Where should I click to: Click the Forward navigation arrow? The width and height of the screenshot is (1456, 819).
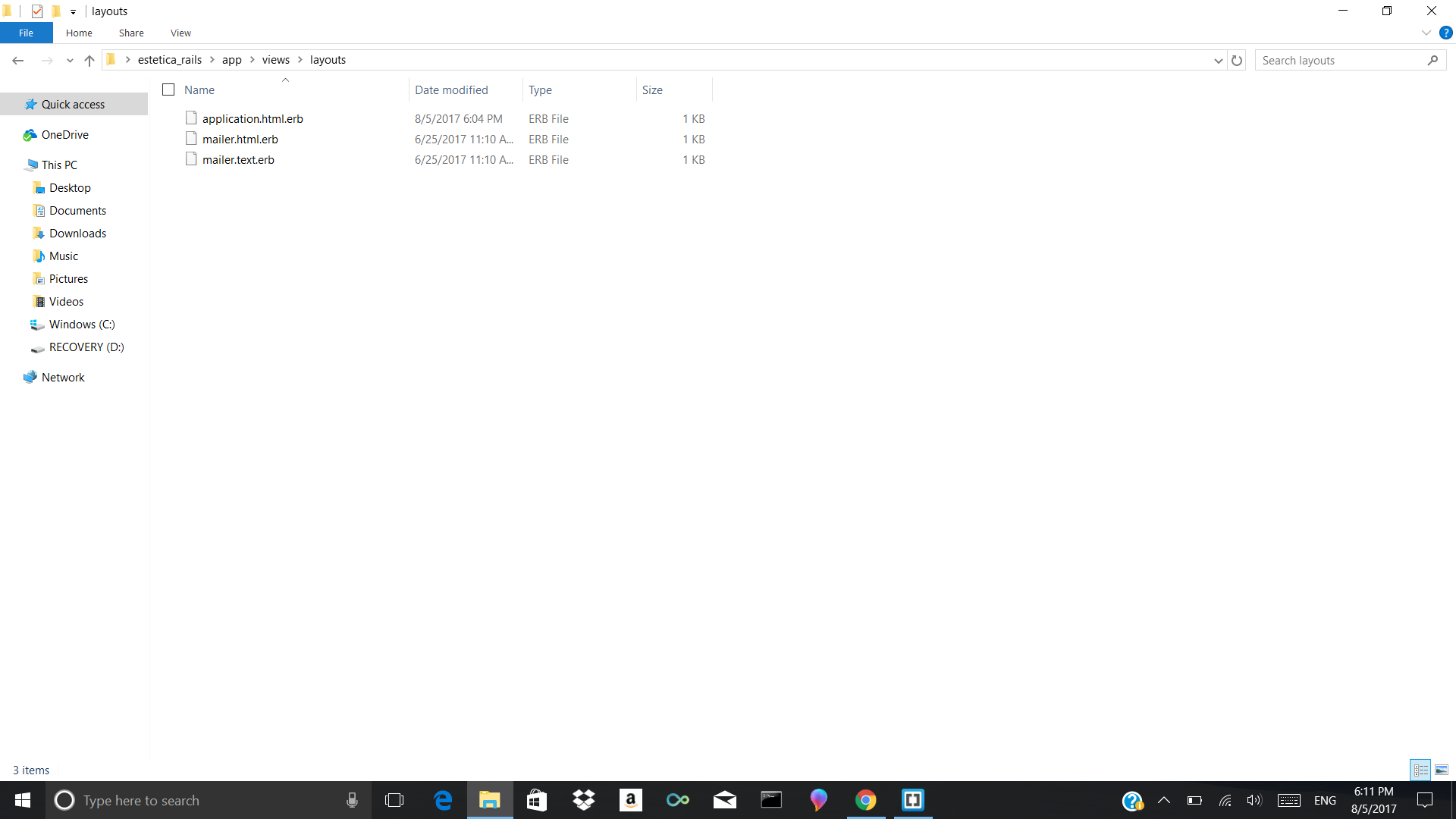[x=47, y=60]
